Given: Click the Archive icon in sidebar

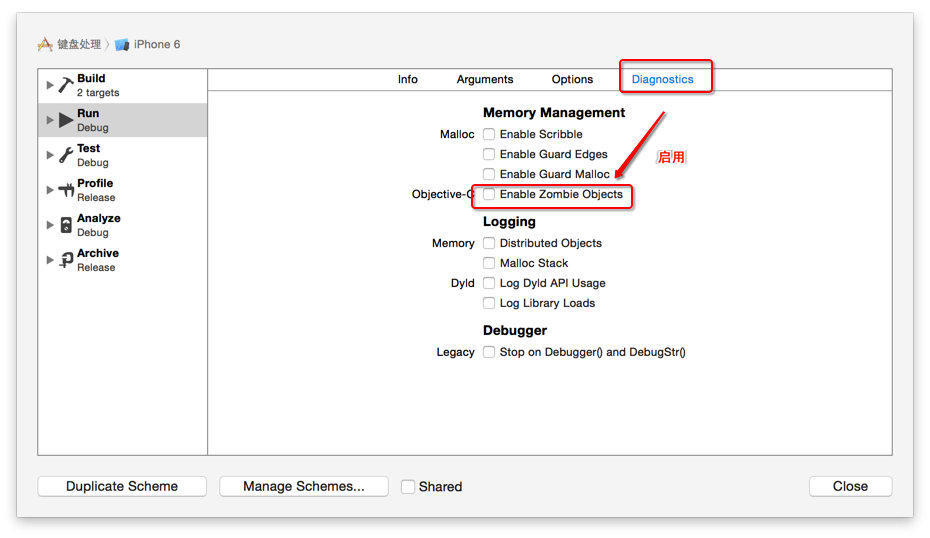Looking at the screenshot, I should point(66,260).
